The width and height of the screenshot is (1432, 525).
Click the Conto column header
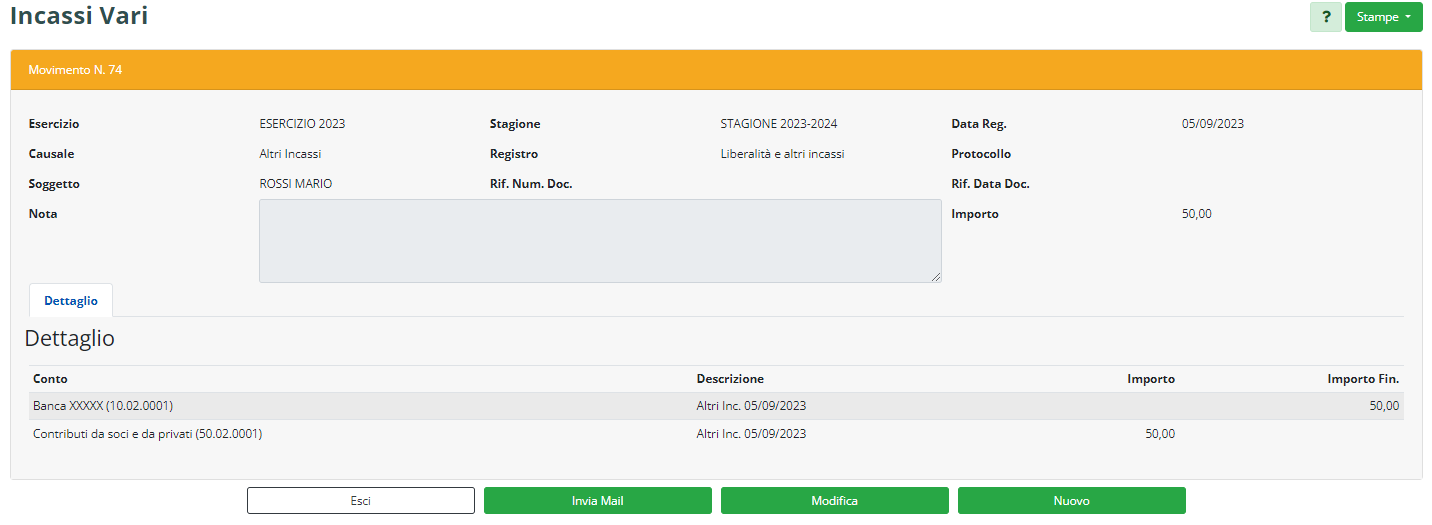coord(50,379)
